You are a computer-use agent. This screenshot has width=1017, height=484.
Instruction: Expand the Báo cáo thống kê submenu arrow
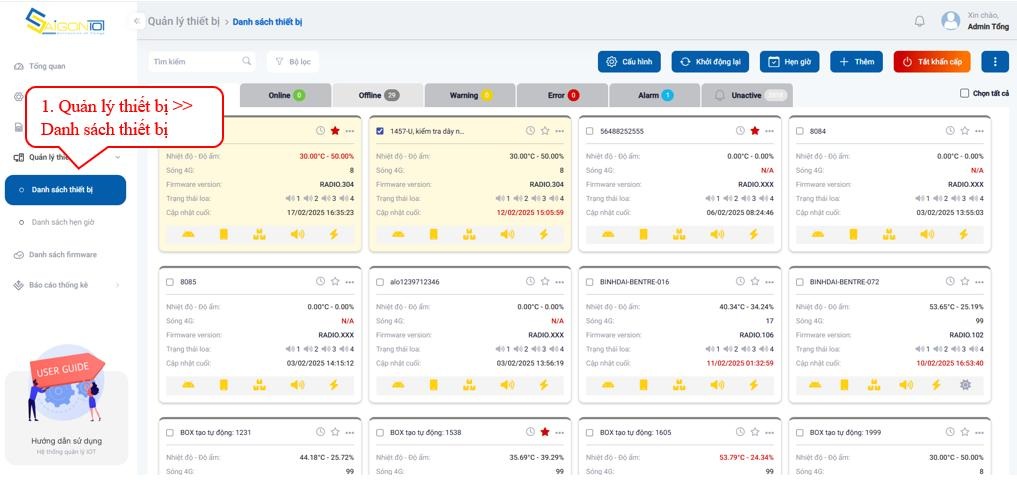(x=117, y=285)
